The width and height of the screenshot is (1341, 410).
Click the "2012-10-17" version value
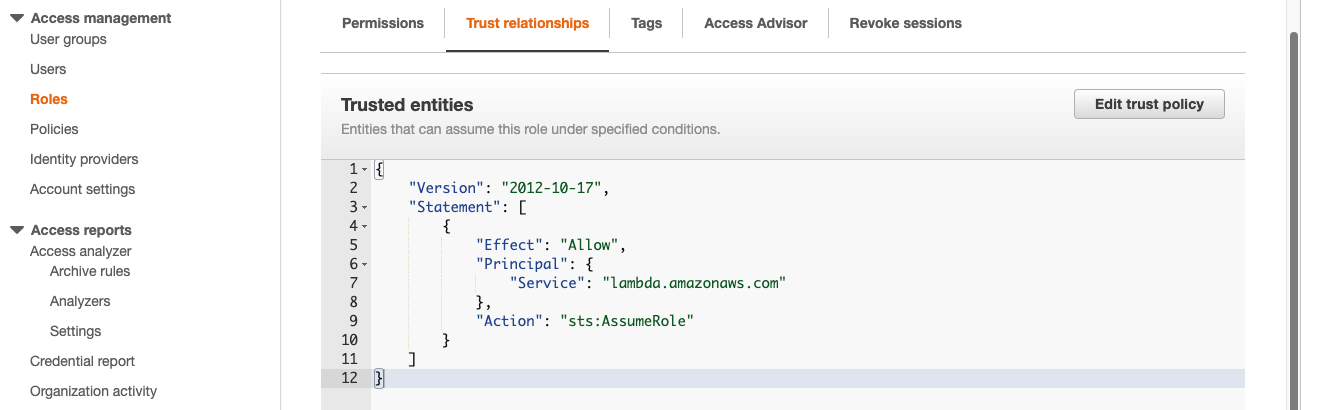pyautogui.click(x=553, y=188)
